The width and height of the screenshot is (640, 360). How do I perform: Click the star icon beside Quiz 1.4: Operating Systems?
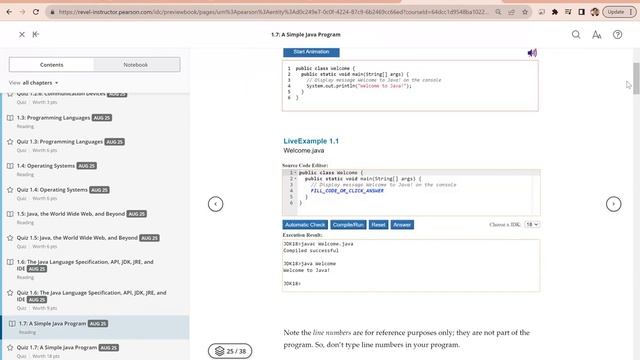[10, 190]
